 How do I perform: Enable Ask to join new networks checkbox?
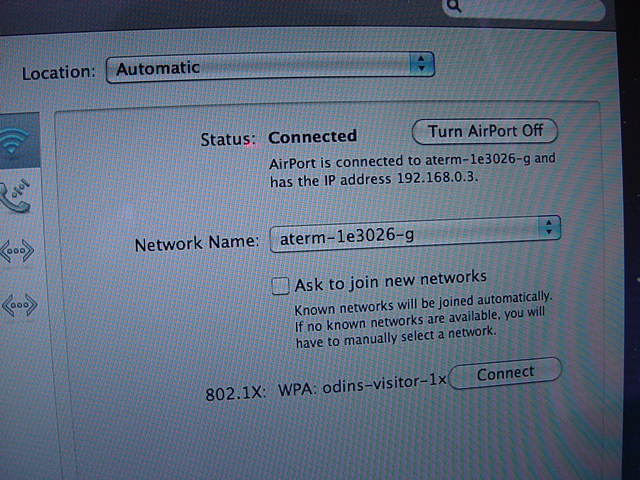pyautogui.click(x=280, y=285)
